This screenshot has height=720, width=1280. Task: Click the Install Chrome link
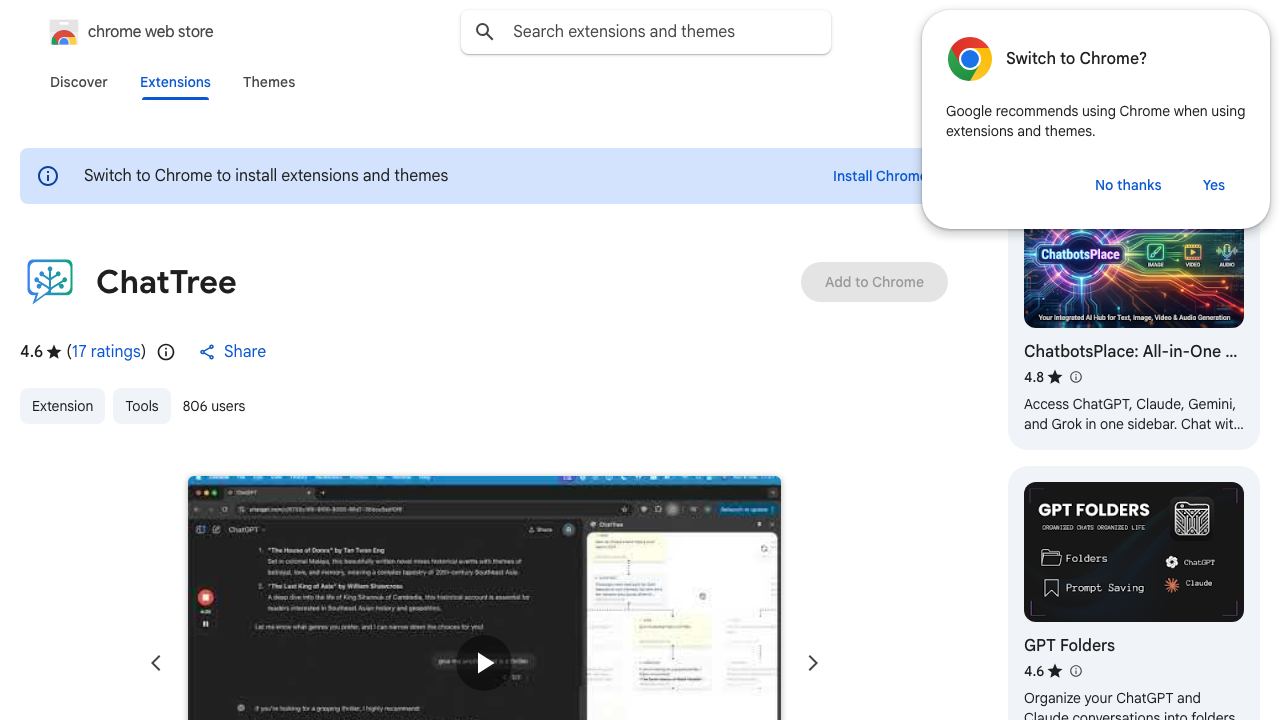[x=878, y=176]
